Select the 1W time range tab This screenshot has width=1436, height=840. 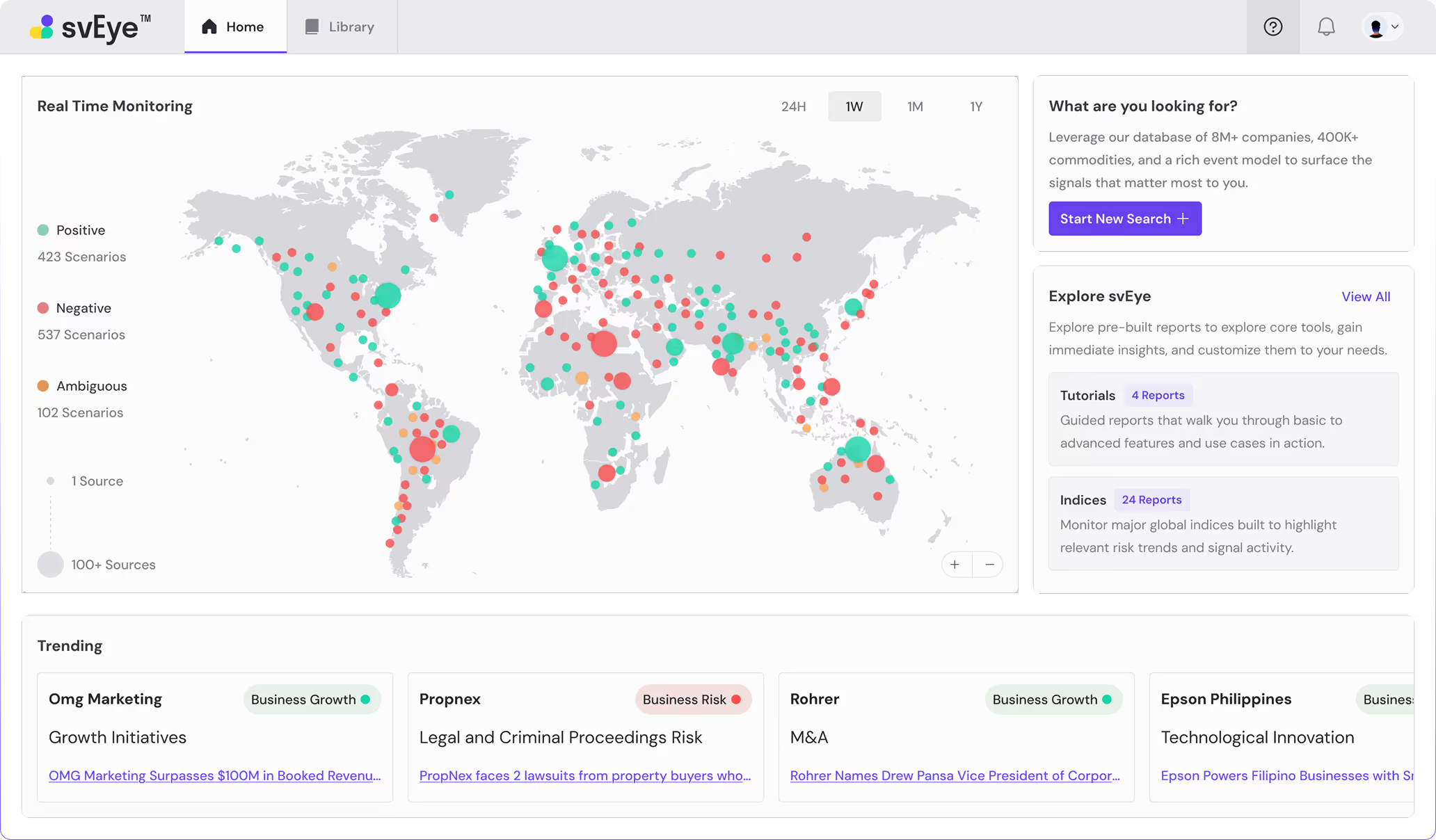click(x=854, y=106)
